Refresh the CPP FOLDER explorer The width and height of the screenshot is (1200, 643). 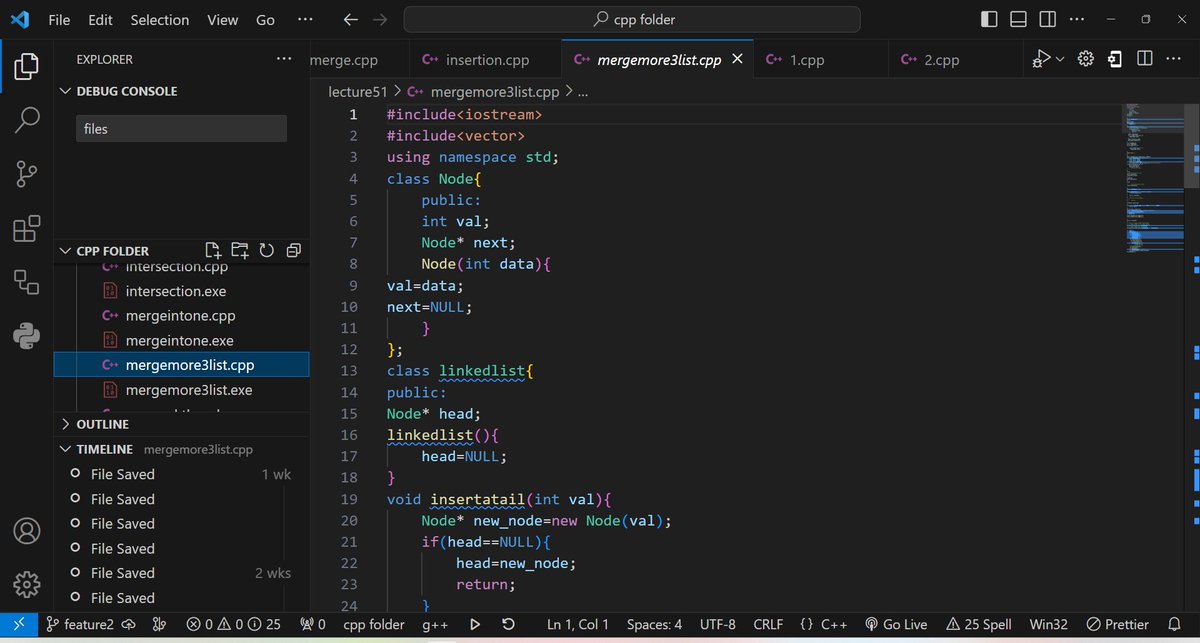(266, 251)
